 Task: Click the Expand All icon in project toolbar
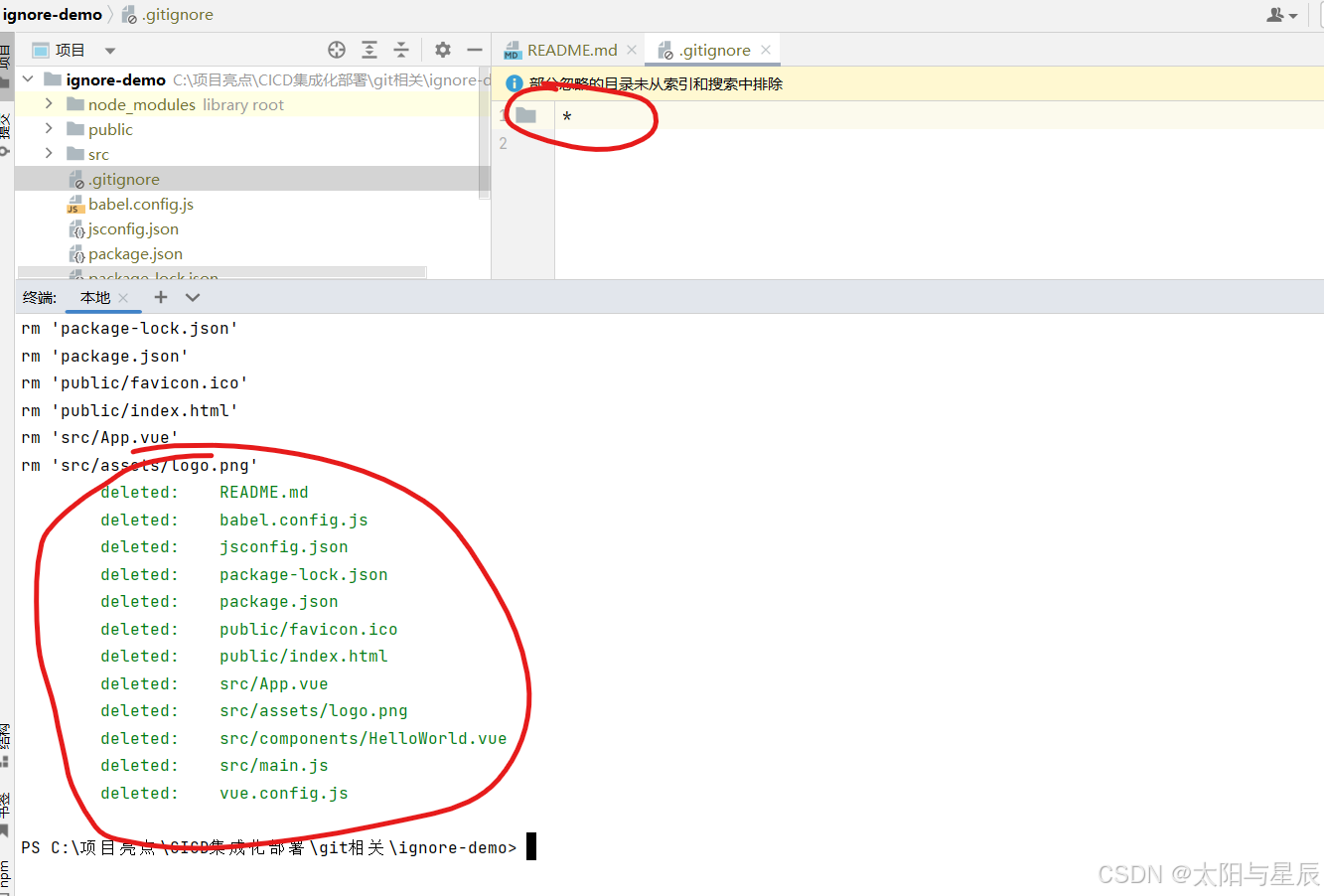369,50
